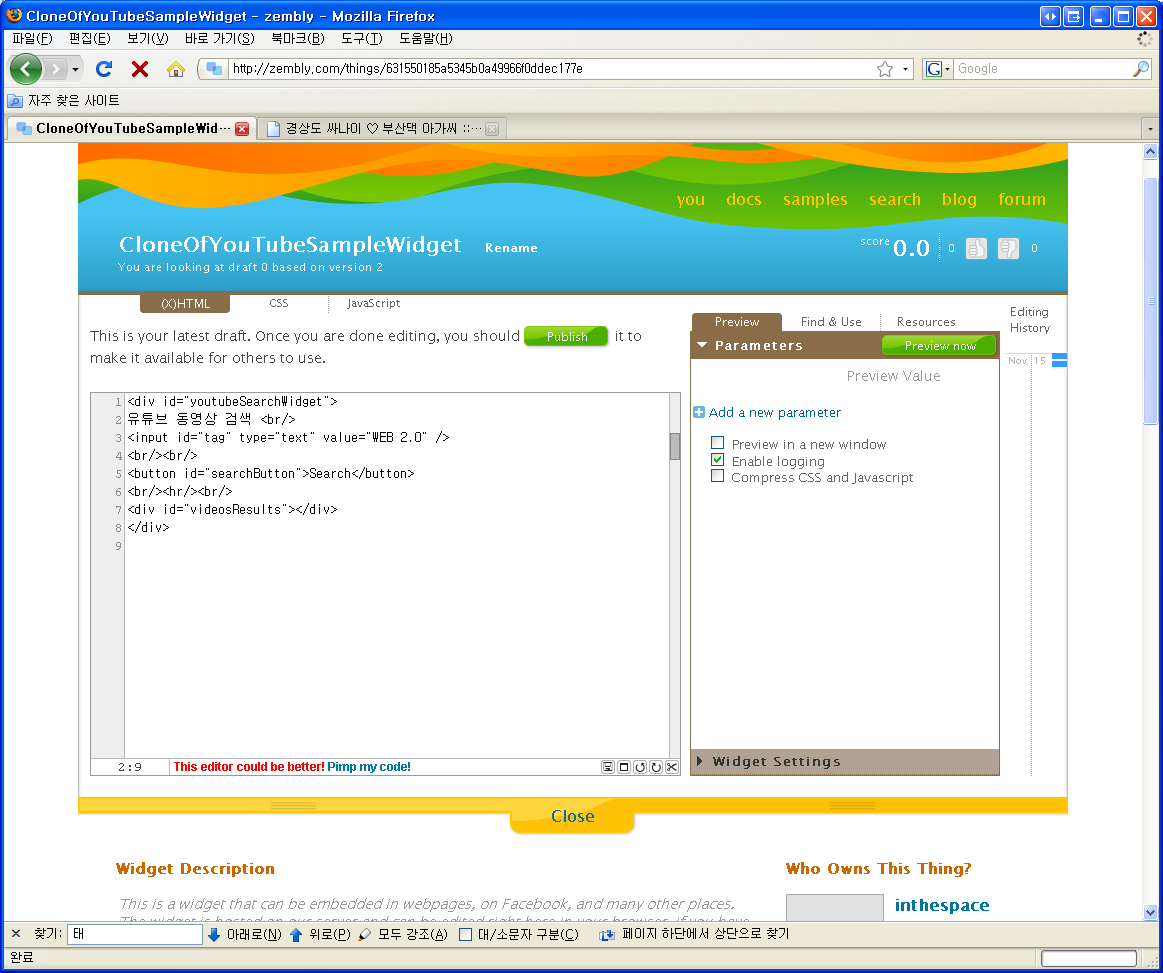Select the Preview panel tab
1163x973 pixels.
pos(737,322)
